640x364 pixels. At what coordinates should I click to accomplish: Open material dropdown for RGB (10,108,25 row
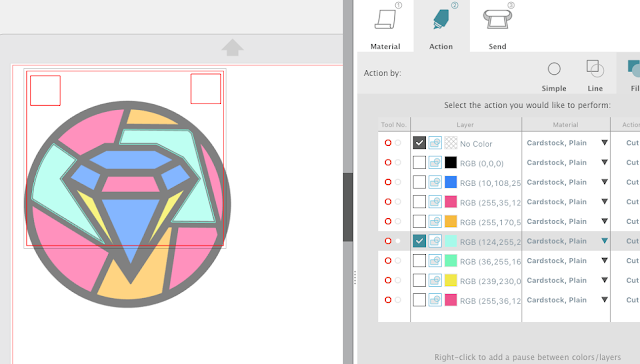[x=604, y=182]
